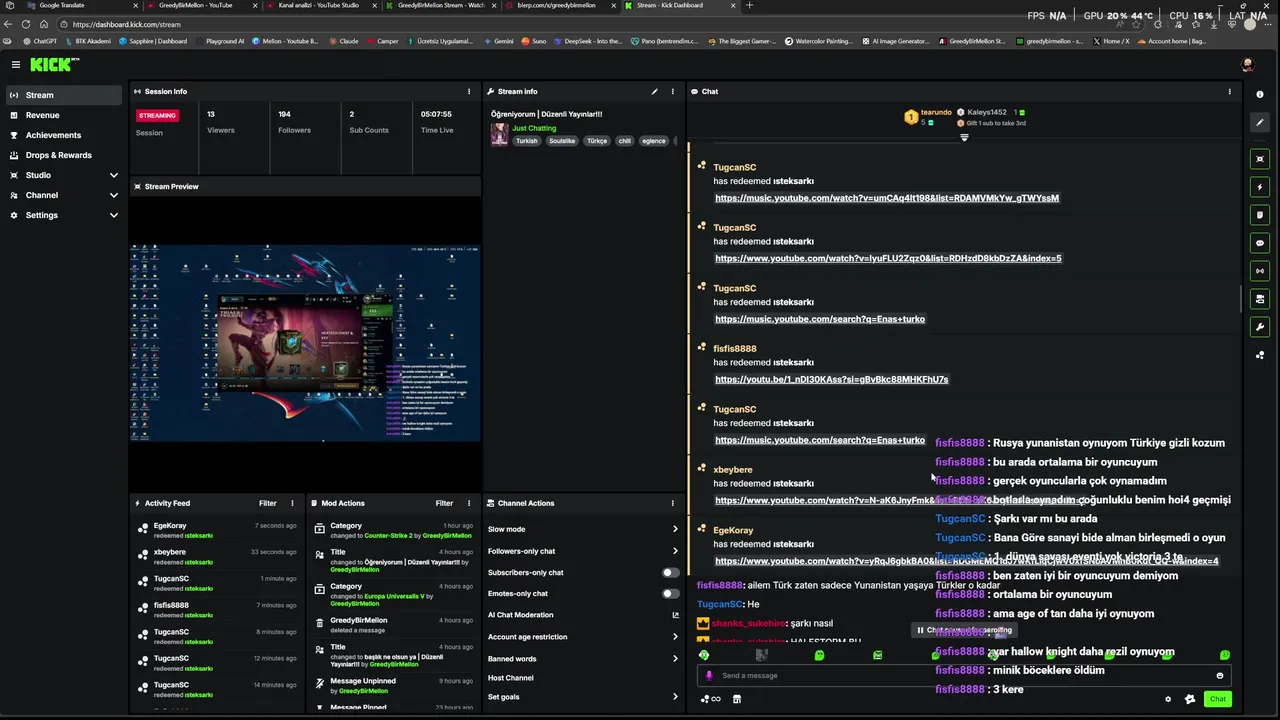Image resolution: width=1280 pixels, height=720 pixels.
Task: Open the hamburger menu beside the Kick logo
Action: click(x=16, y=64)
